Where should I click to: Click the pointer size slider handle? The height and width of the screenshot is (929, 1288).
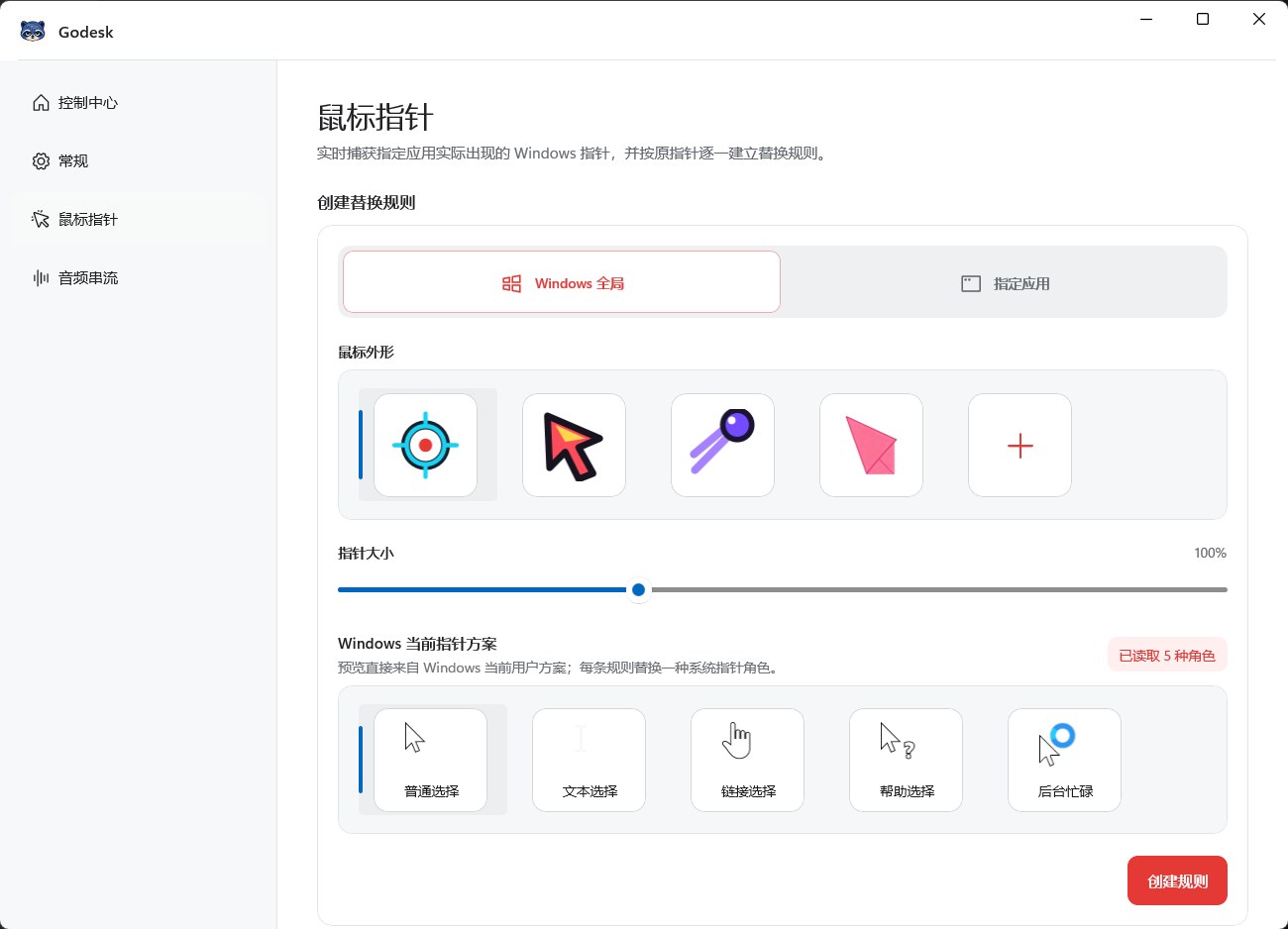(x=639, y=589)
